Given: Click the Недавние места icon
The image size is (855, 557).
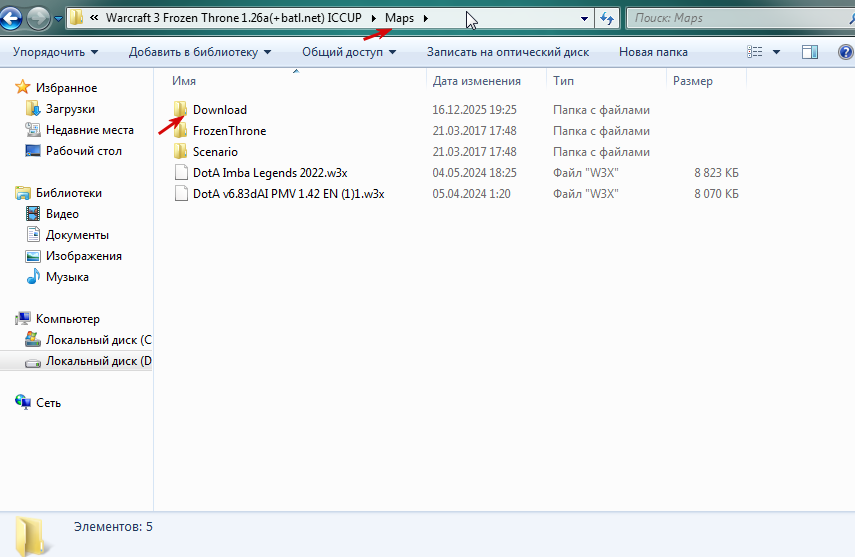Looking at the screenshot, I should (x=33, y=129).
